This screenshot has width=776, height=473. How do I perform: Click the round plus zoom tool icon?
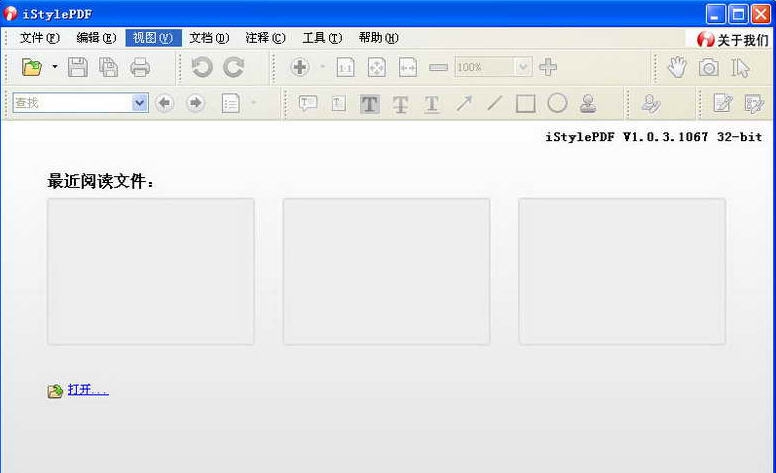click(x=300, y=67)
